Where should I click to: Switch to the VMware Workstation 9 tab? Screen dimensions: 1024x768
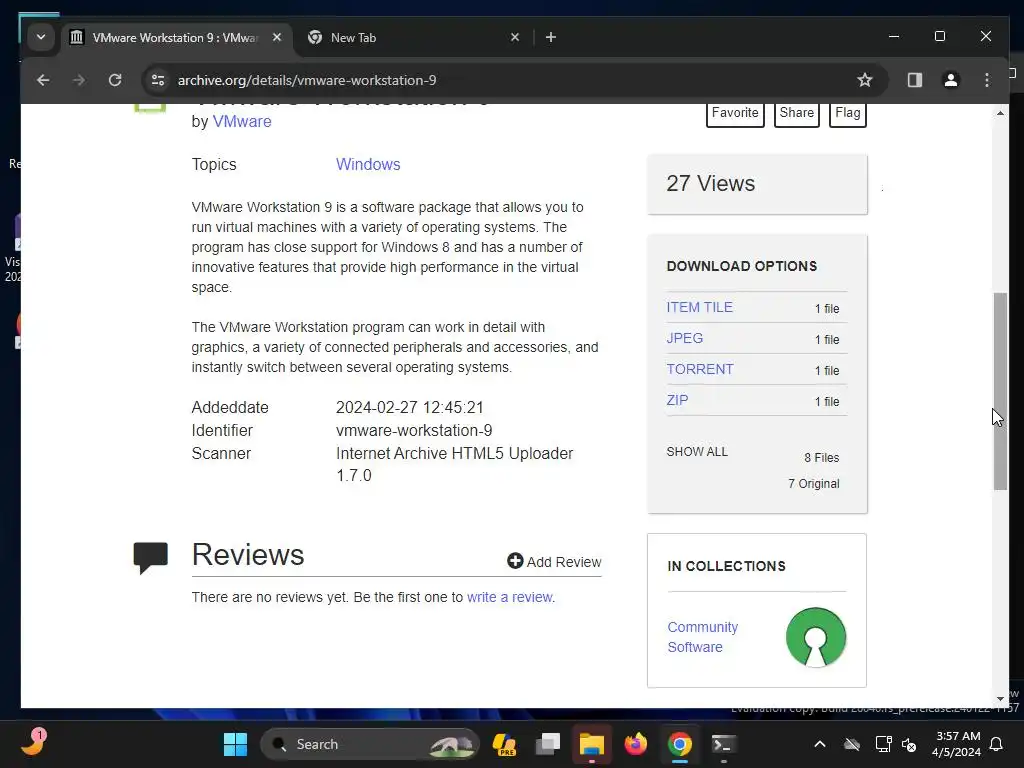pyautogui.click(x=175, y=37)
